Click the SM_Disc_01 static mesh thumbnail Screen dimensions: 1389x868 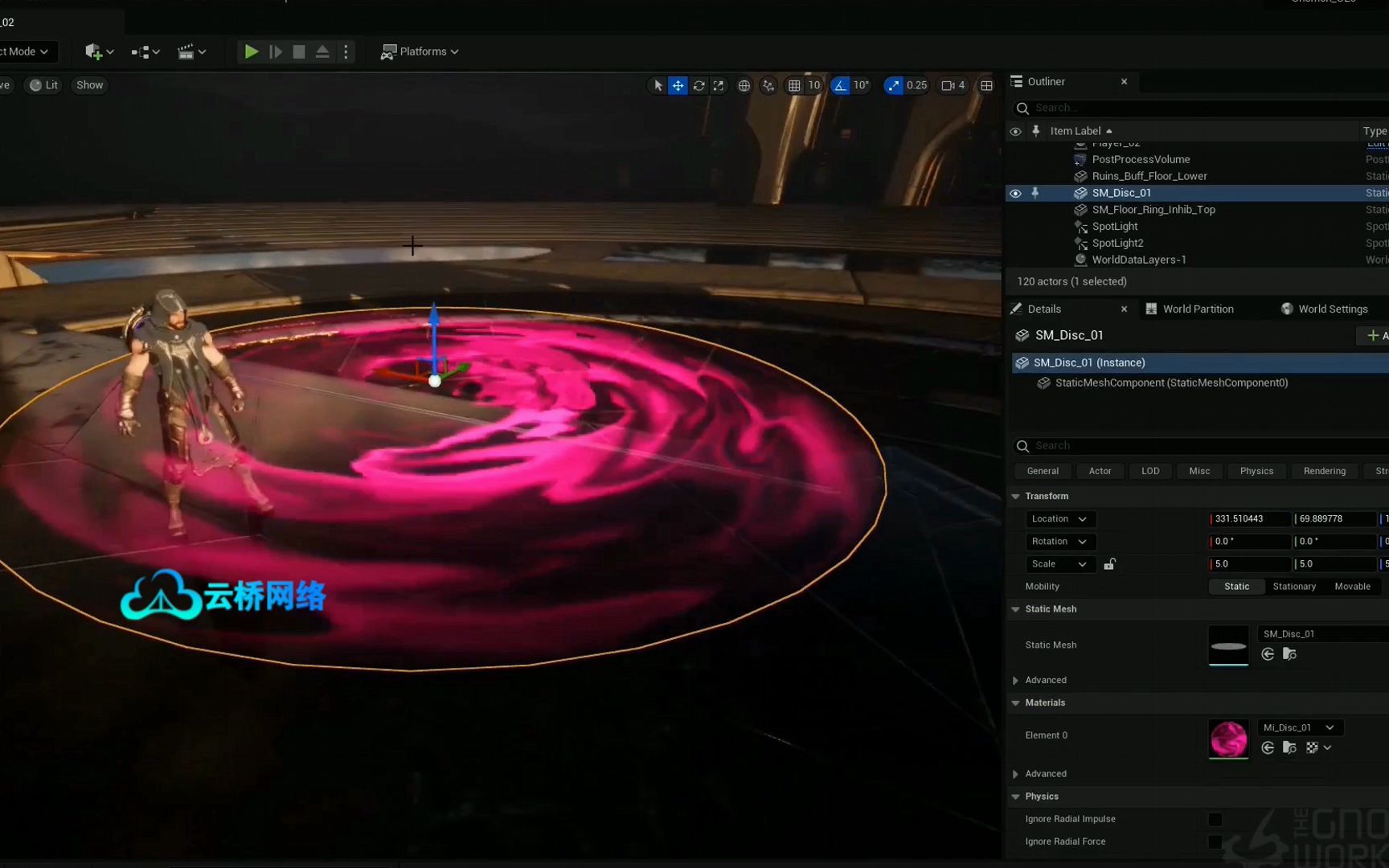coord(1228,645)
